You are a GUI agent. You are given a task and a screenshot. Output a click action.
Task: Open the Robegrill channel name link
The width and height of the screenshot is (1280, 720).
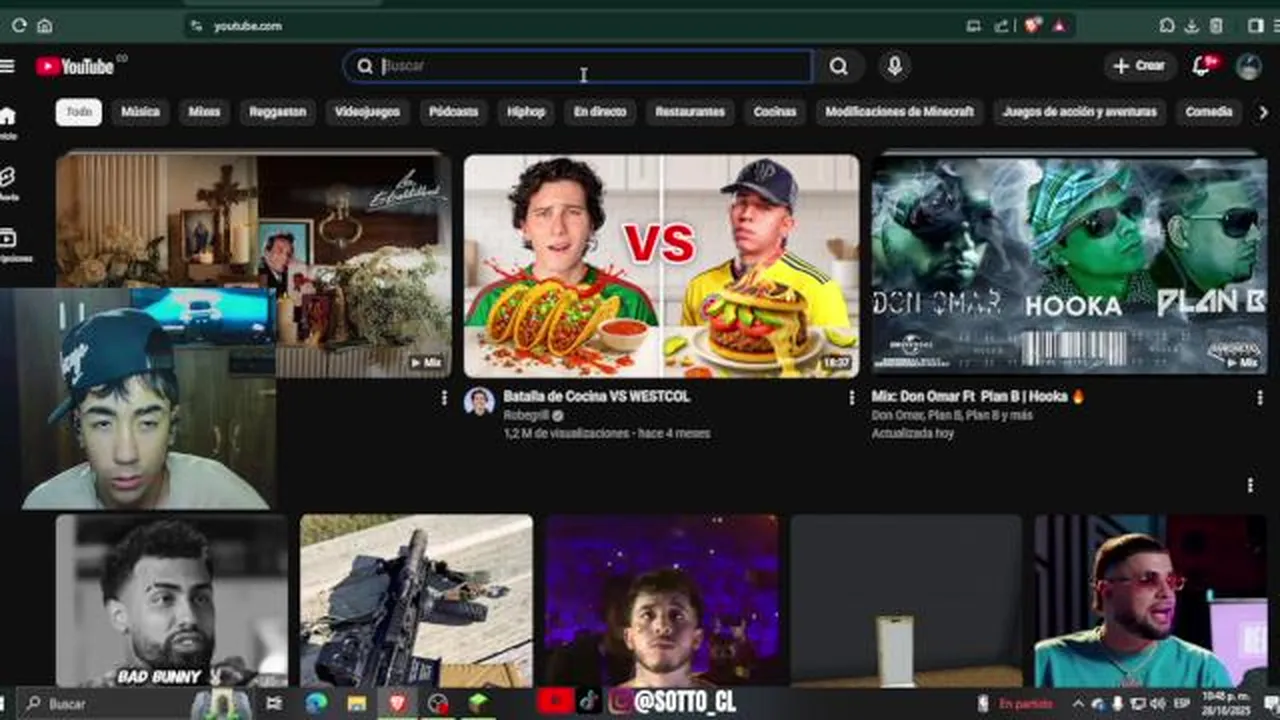(526, 415)
